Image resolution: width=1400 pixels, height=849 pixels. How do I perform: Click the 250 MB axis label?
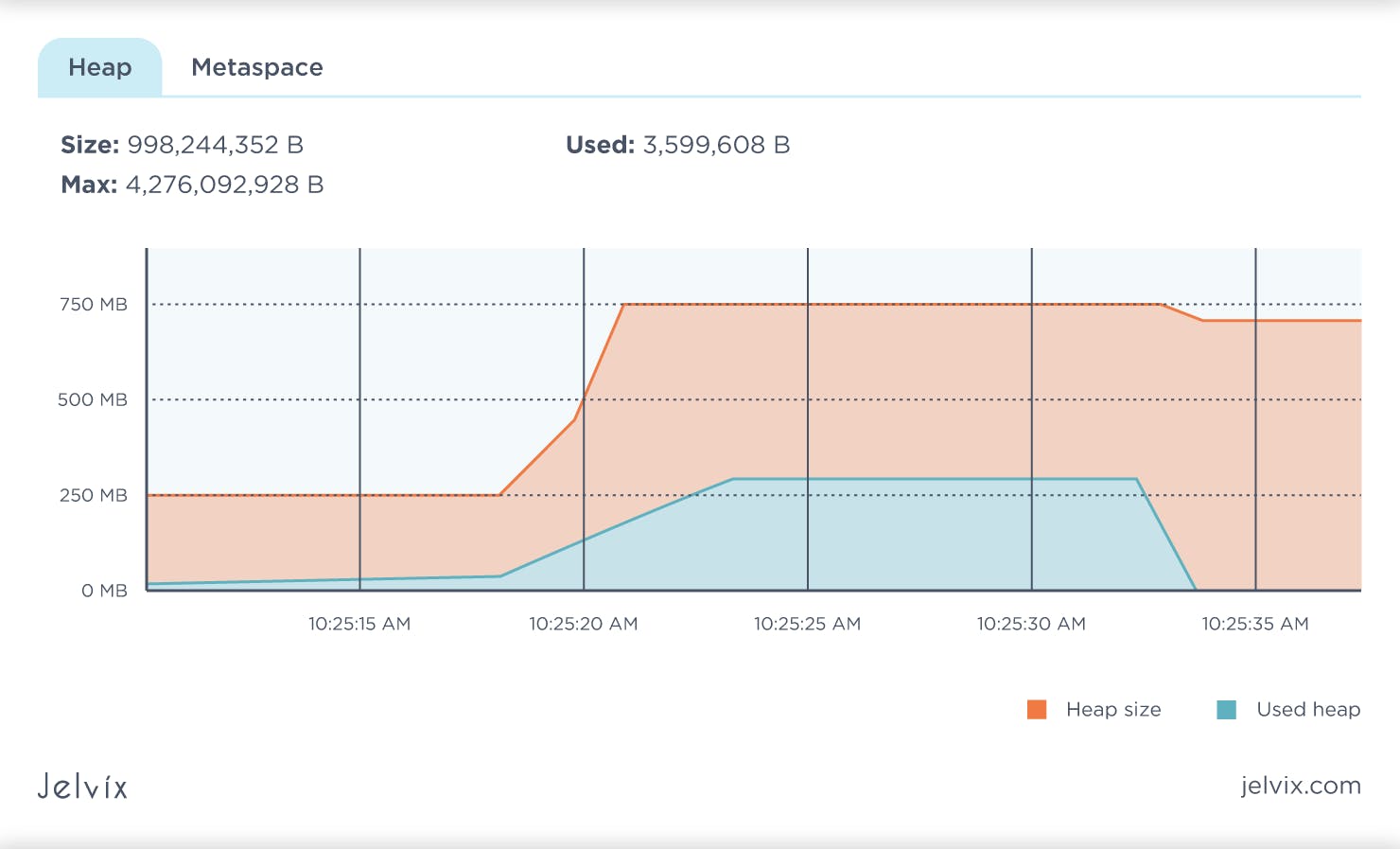93,495
